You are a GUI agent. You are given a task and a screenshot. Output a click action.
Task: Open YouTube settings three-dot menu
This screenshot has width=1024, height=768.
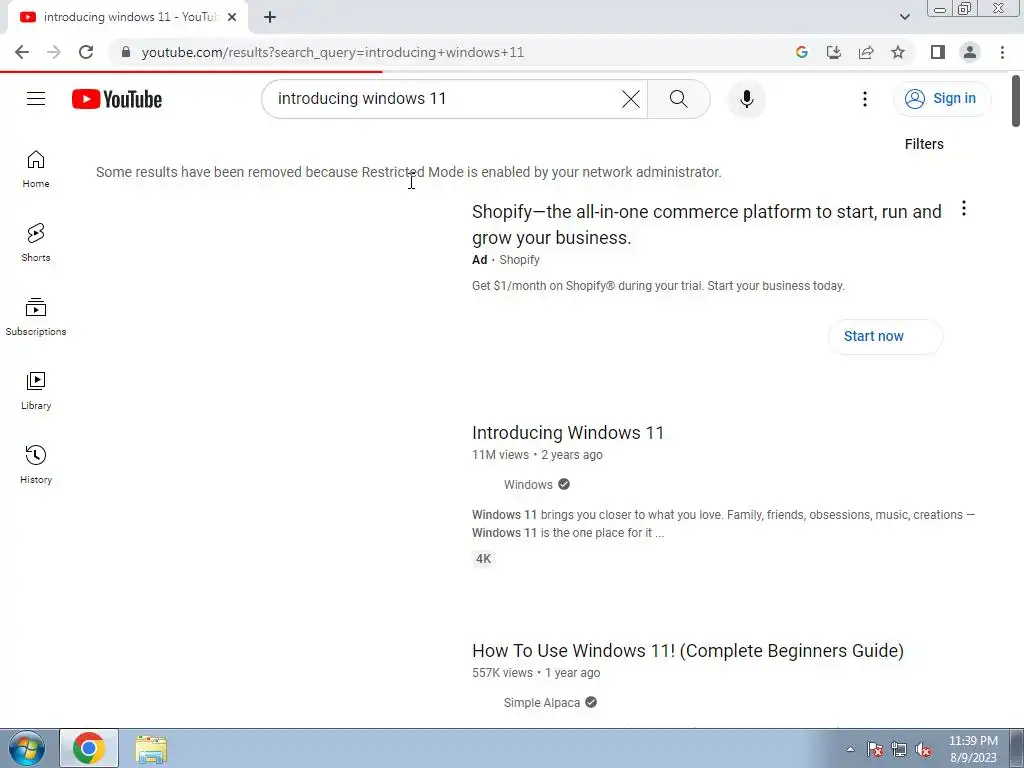point(865,99)
